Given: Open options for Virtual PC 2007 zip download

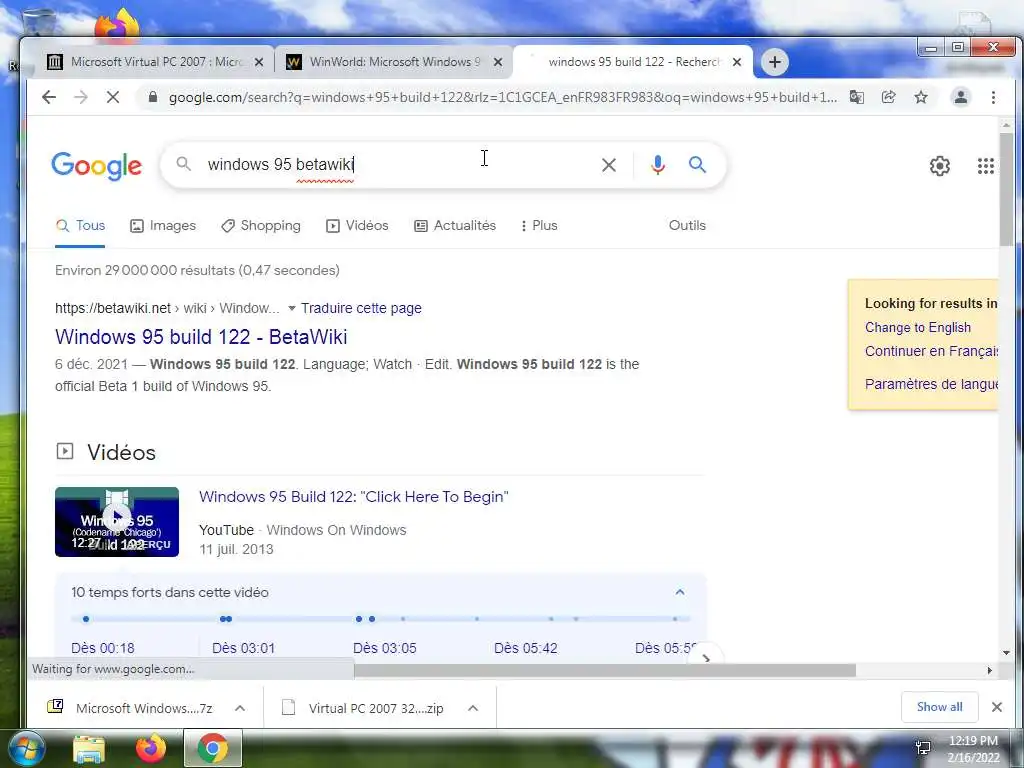Looking at the screenshot, I should pyautogui.click(x=473, y=708).
